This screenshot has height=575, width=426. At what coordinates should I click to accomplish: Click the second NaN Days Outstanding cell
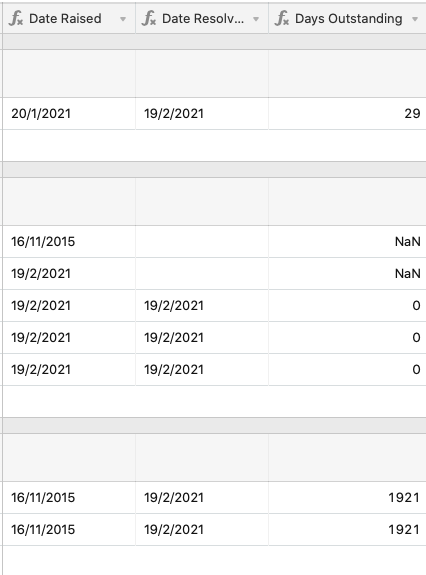347,273
